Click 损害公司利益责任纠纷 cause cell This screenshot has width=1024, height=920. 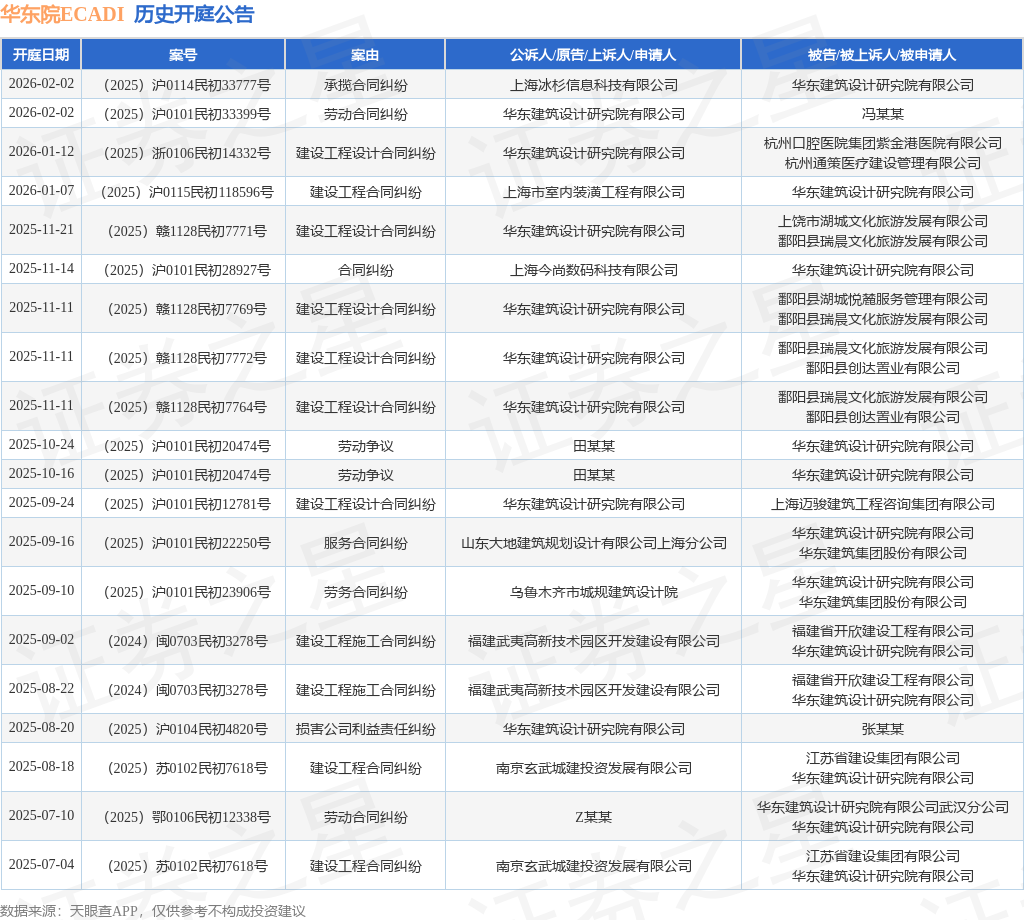[366, 729]
